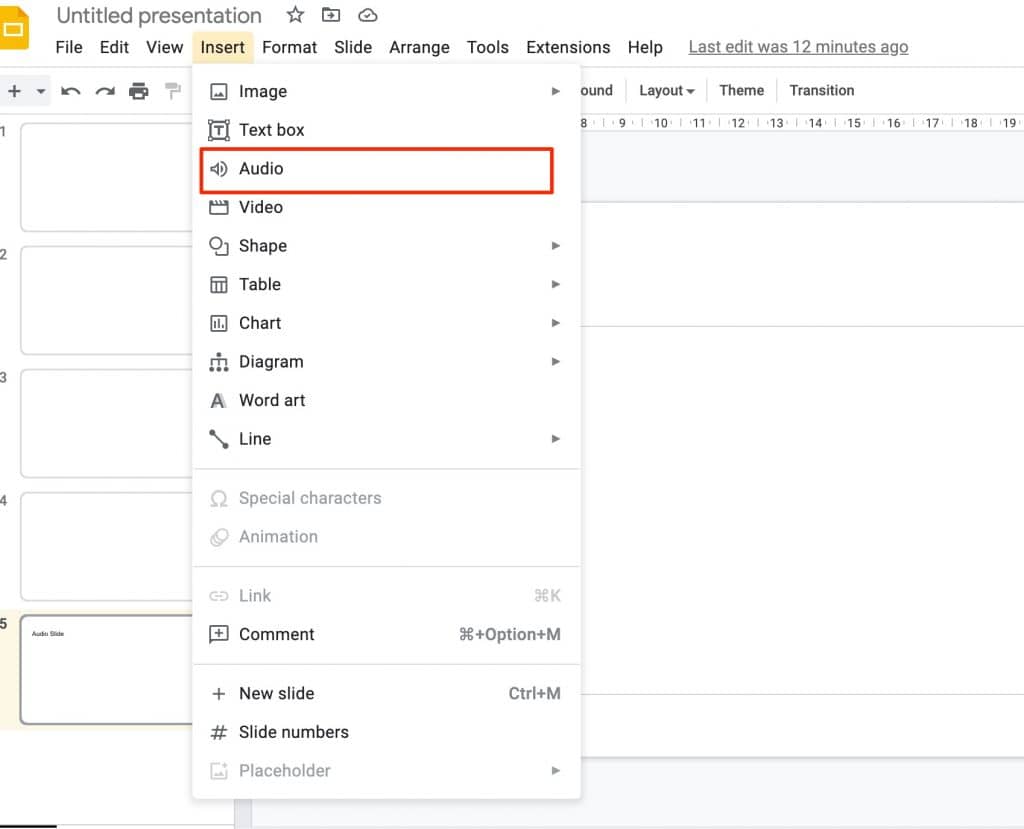
Task: Select Text box in the Insert menu
Action: click(x=387, y=130)
